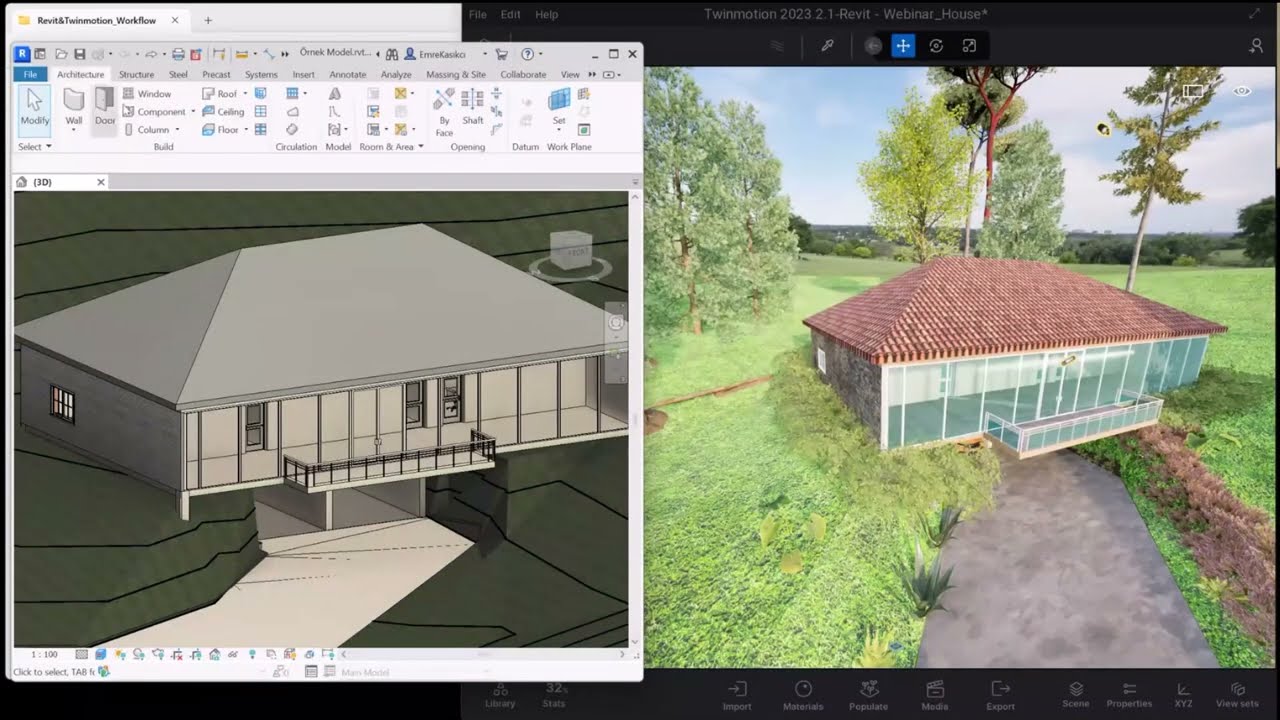
Task: Select the Wall tool
Action: click(x=74, y=107)
